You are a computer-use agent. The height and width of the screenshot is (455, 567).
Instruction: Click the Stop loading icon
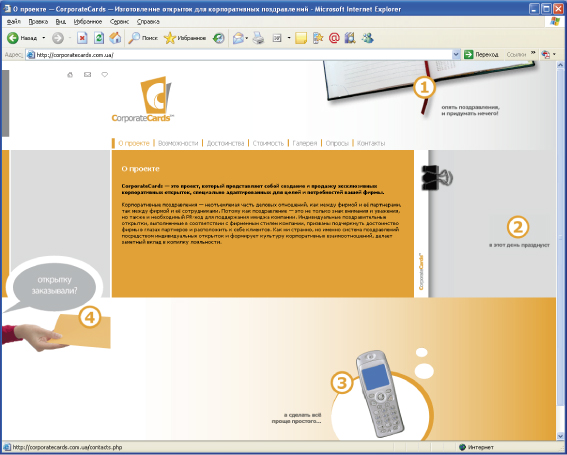tap(82, 38)
